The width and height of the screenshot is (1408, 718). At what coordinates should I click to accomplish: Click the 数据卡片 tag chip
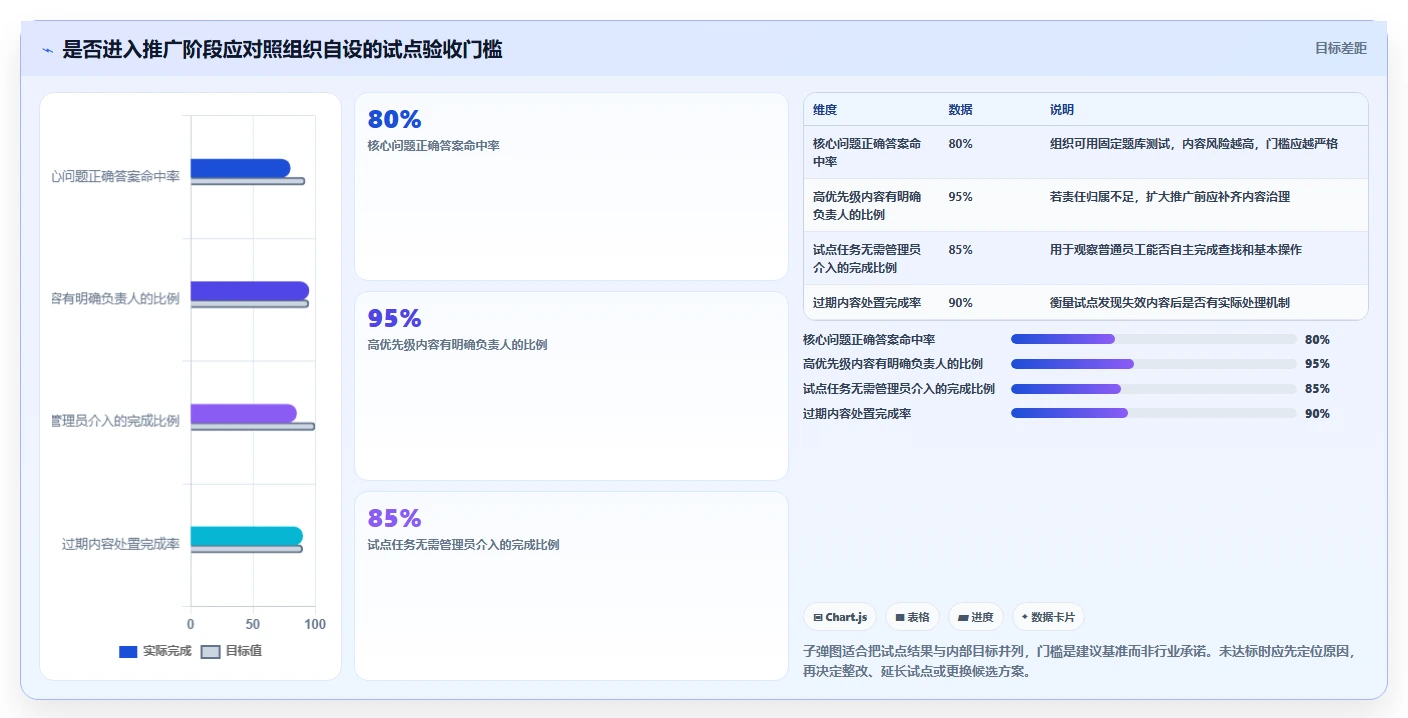pyautogui.click(x=1049, y=617)
